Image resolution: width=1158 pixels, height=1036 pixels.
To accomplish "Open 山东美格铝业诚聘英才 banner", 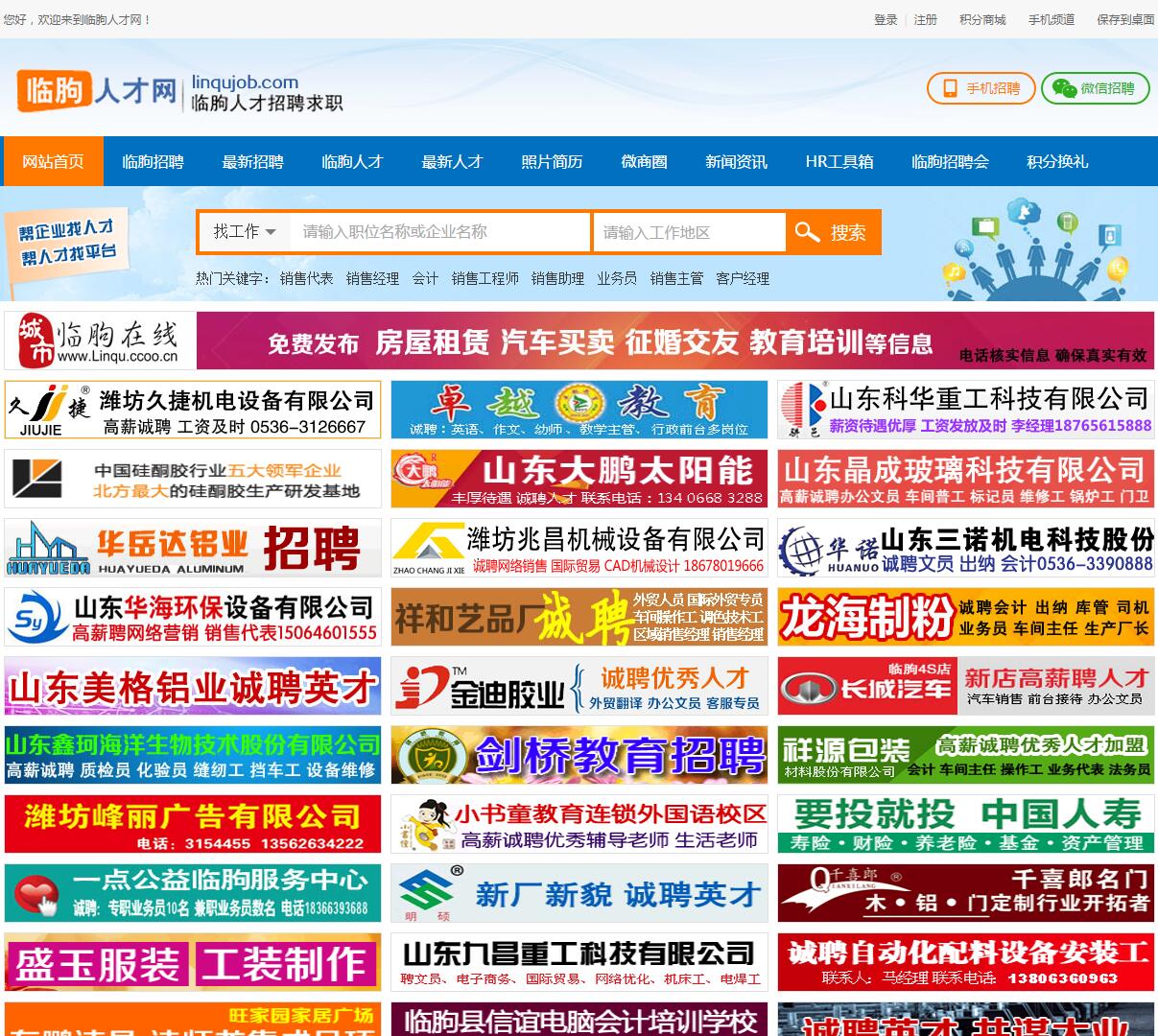I will point(193,686).
